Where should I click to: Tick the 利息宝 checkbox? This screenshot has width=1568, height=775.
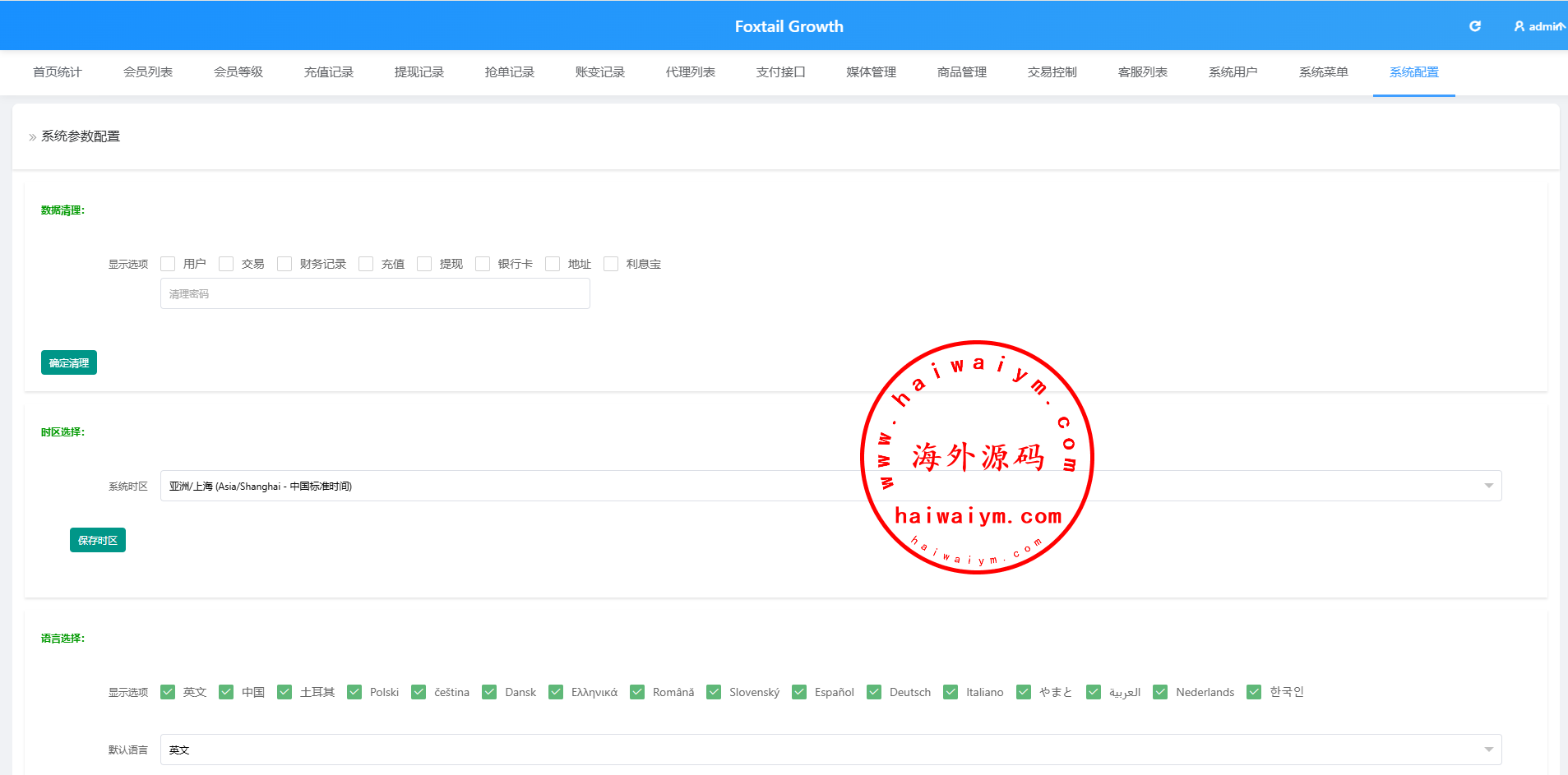tap(611, 264)
